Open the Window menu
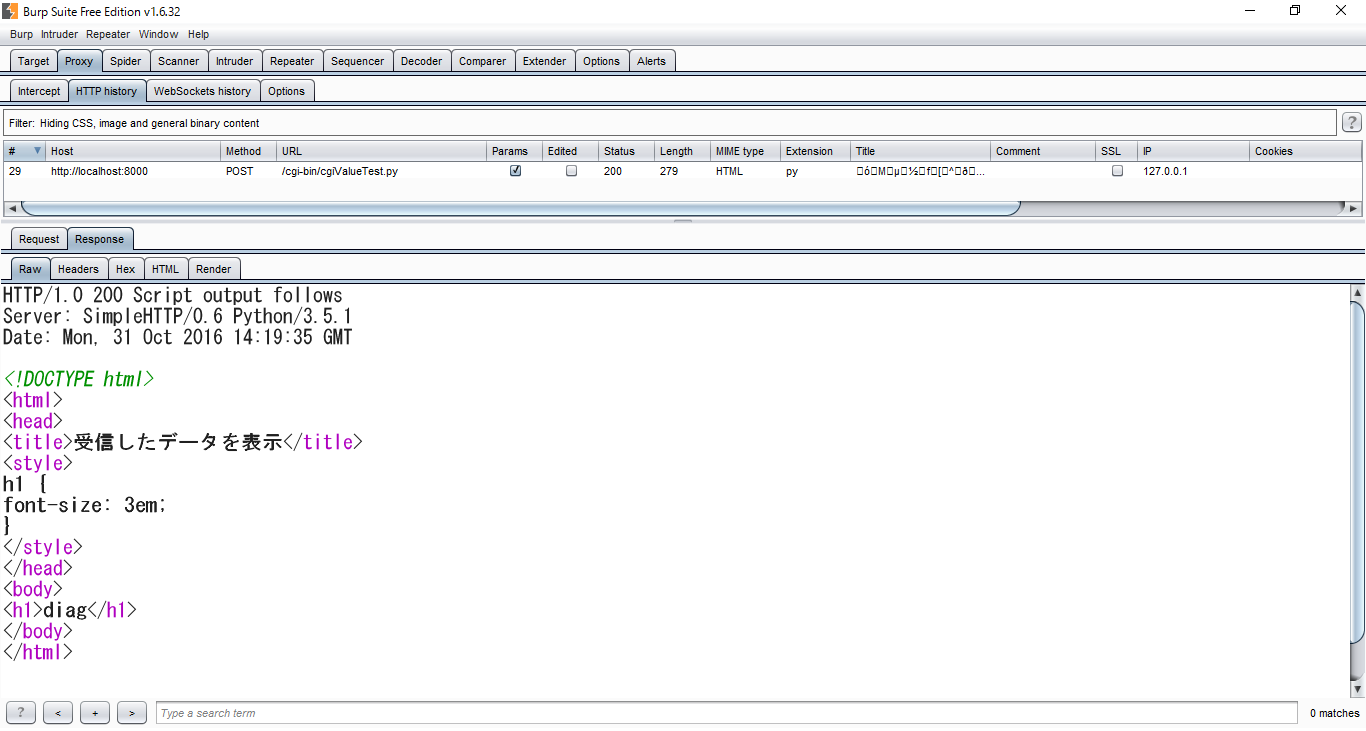 click(x=158, y=34)
